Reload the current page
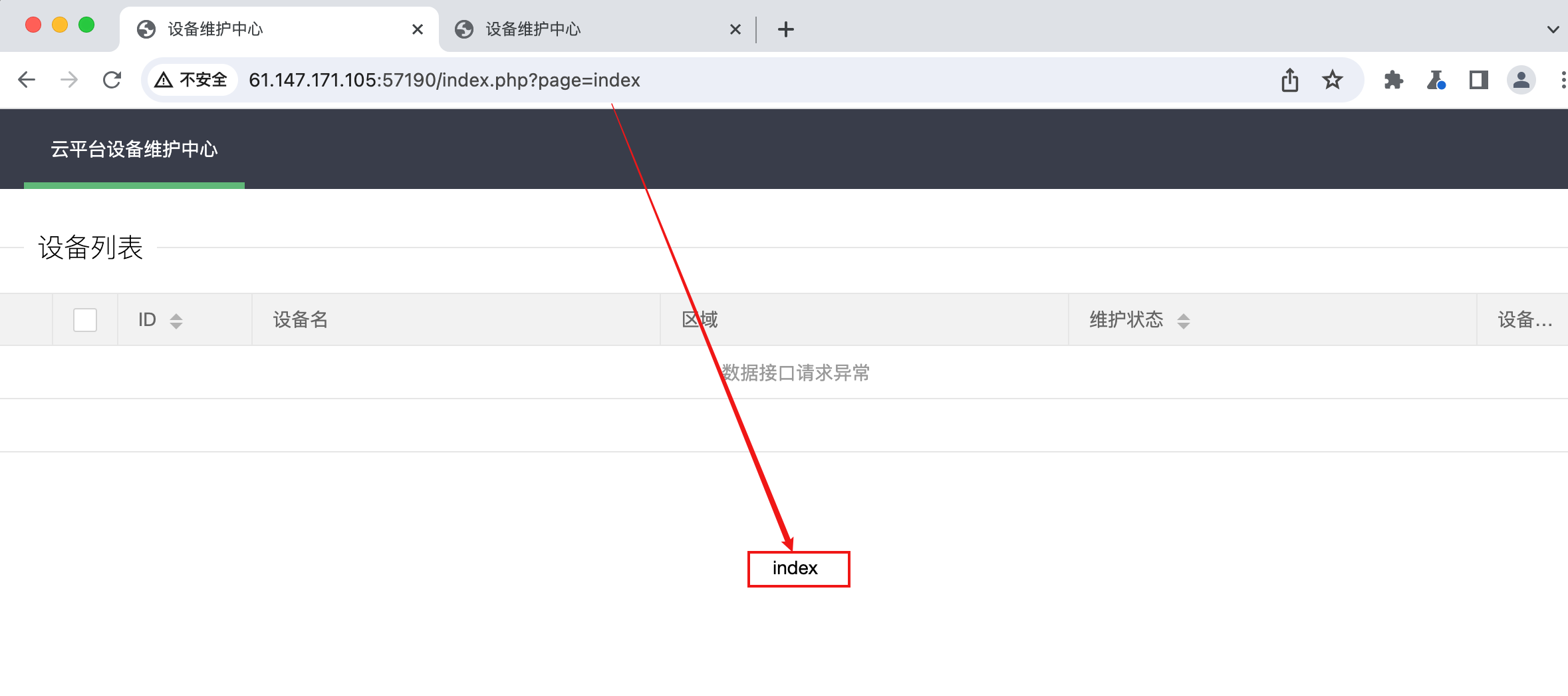Viewport: 1568px width, 696px height. pos(112,79)
